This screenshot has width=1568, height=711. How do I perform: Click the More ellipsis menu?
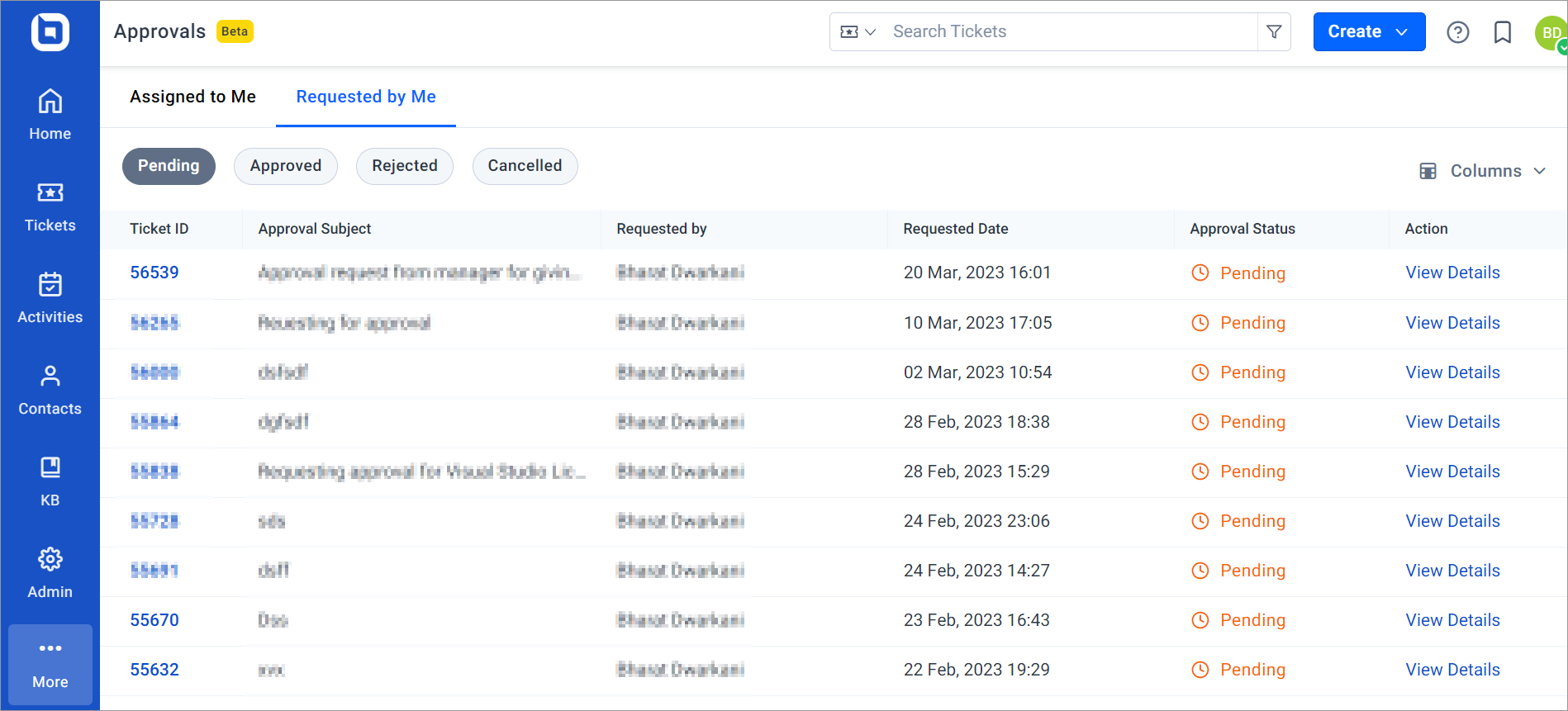(50, 665)
